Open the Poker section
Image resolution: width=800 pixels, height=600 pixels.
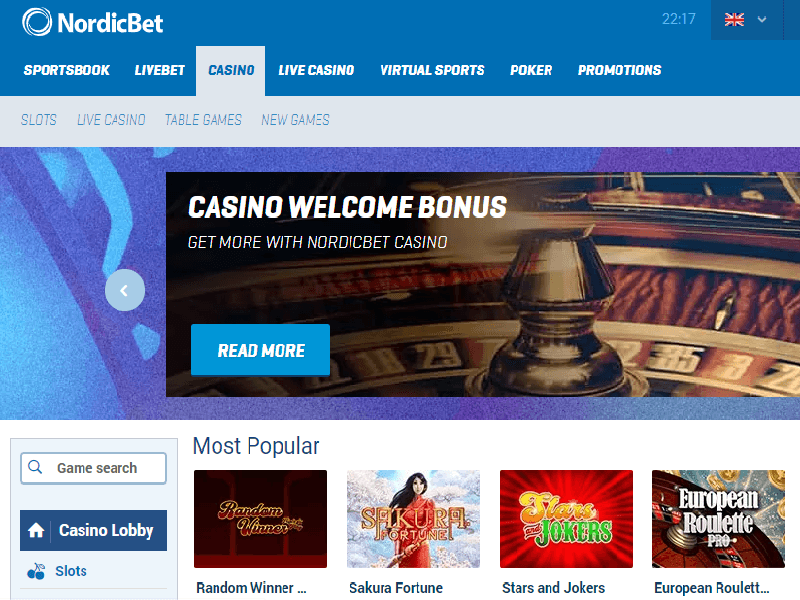click(x=531, y=70)
